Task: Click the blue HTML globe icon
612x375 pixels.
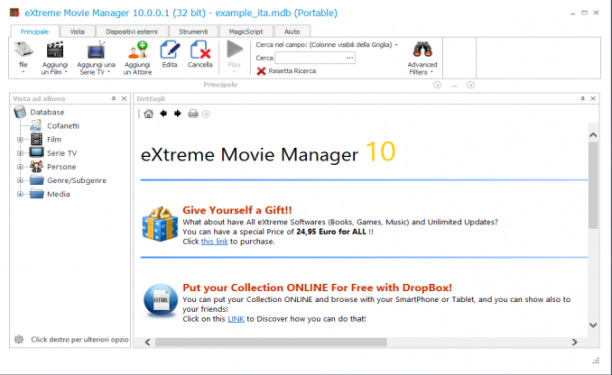Action: point(160,300)
